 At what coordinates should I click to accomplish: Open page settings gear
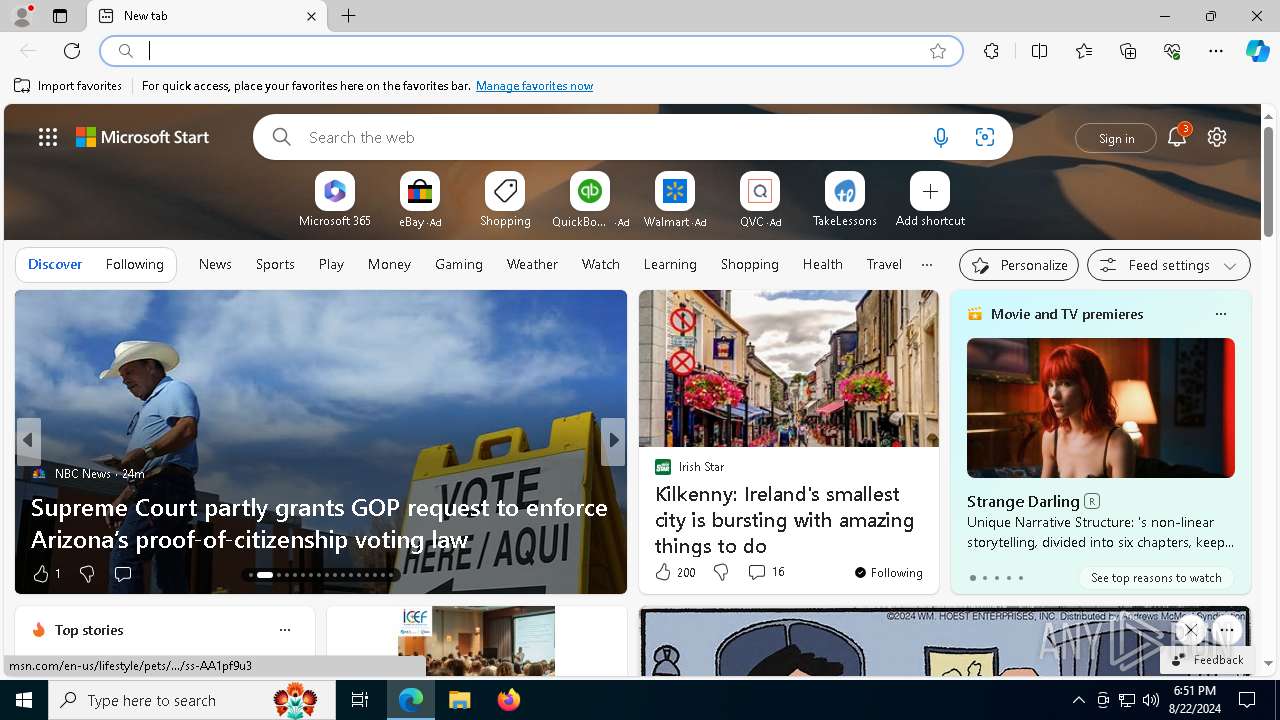tap(1217, 137)
